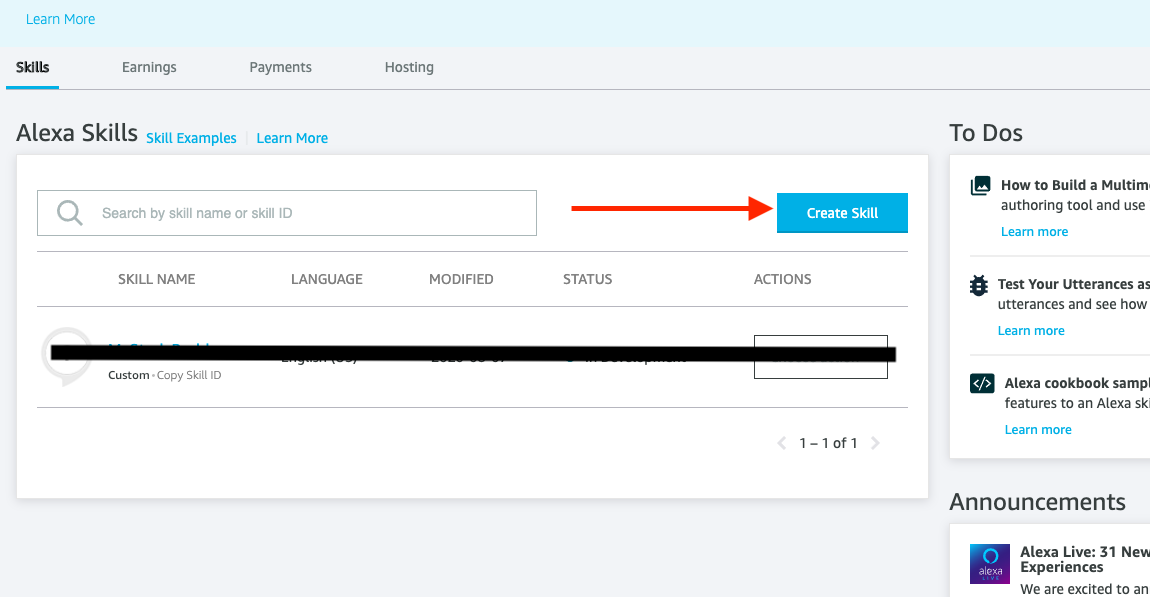Click Learn More in the top banner

click(60, 19)
